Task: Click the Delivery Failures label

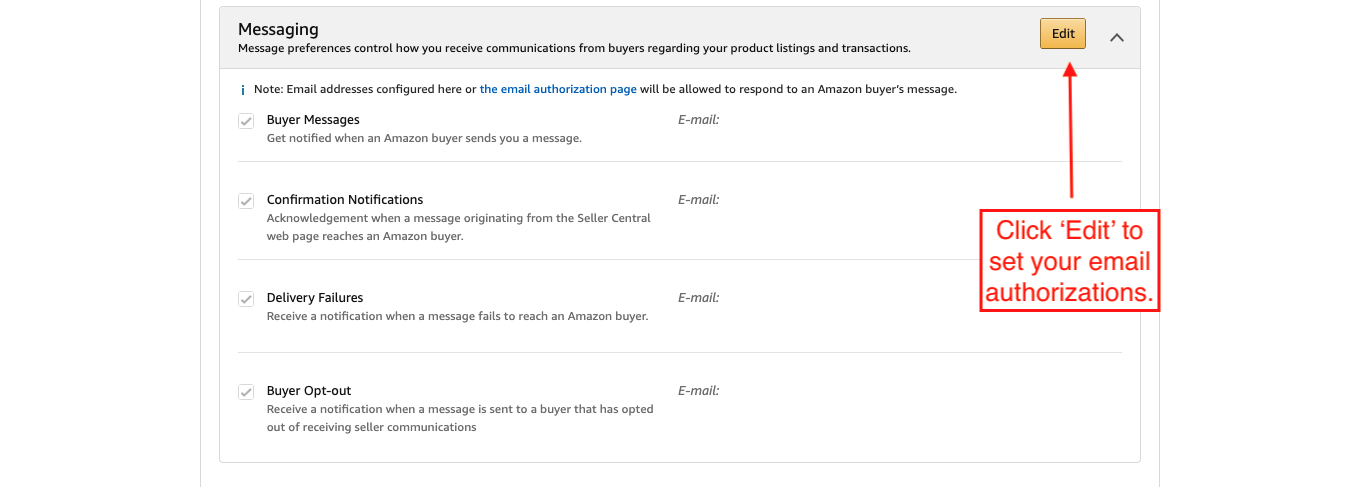Action: 315,298
